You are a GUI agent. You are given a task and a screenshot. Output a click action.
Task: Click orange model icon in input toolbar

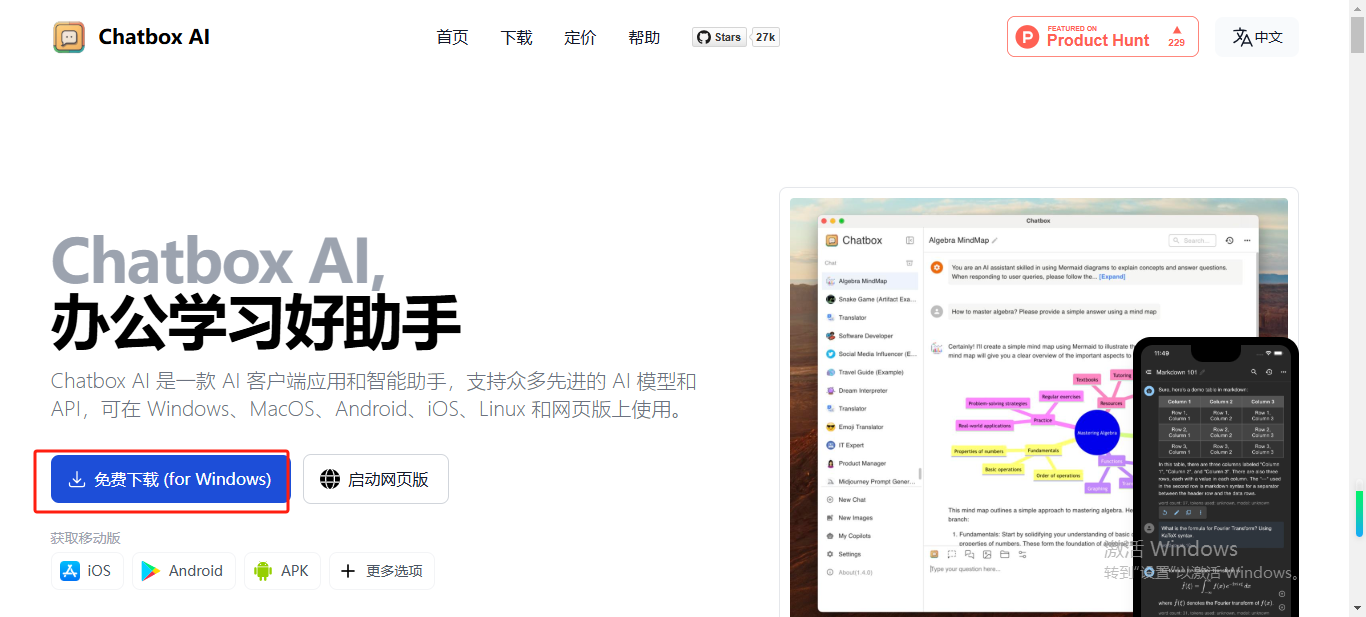click(x=934, y=554)
